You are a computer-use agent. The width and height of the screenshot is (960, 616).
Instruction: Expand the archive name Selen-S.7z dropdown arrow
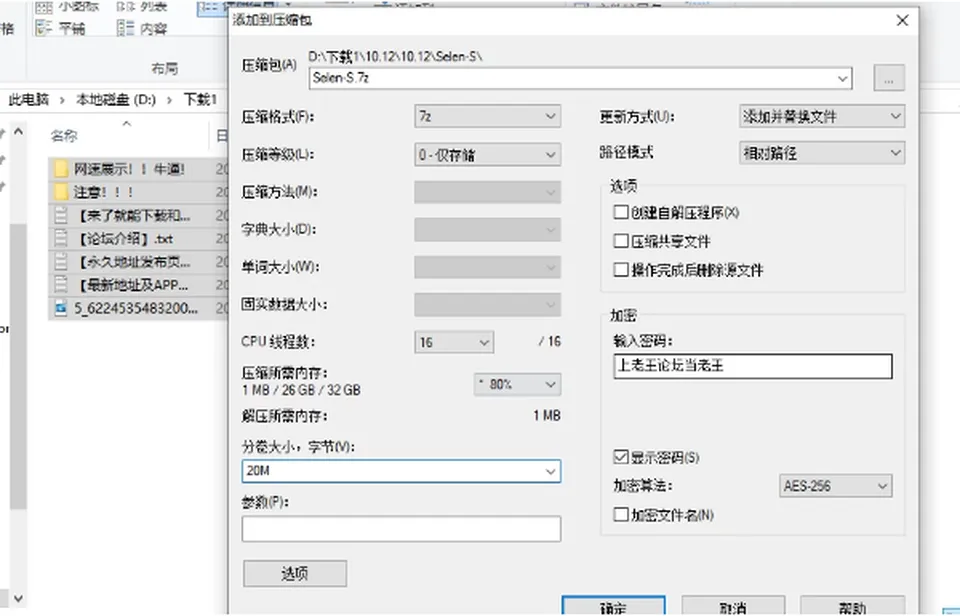pyautogui.click(x=842, y=78)
